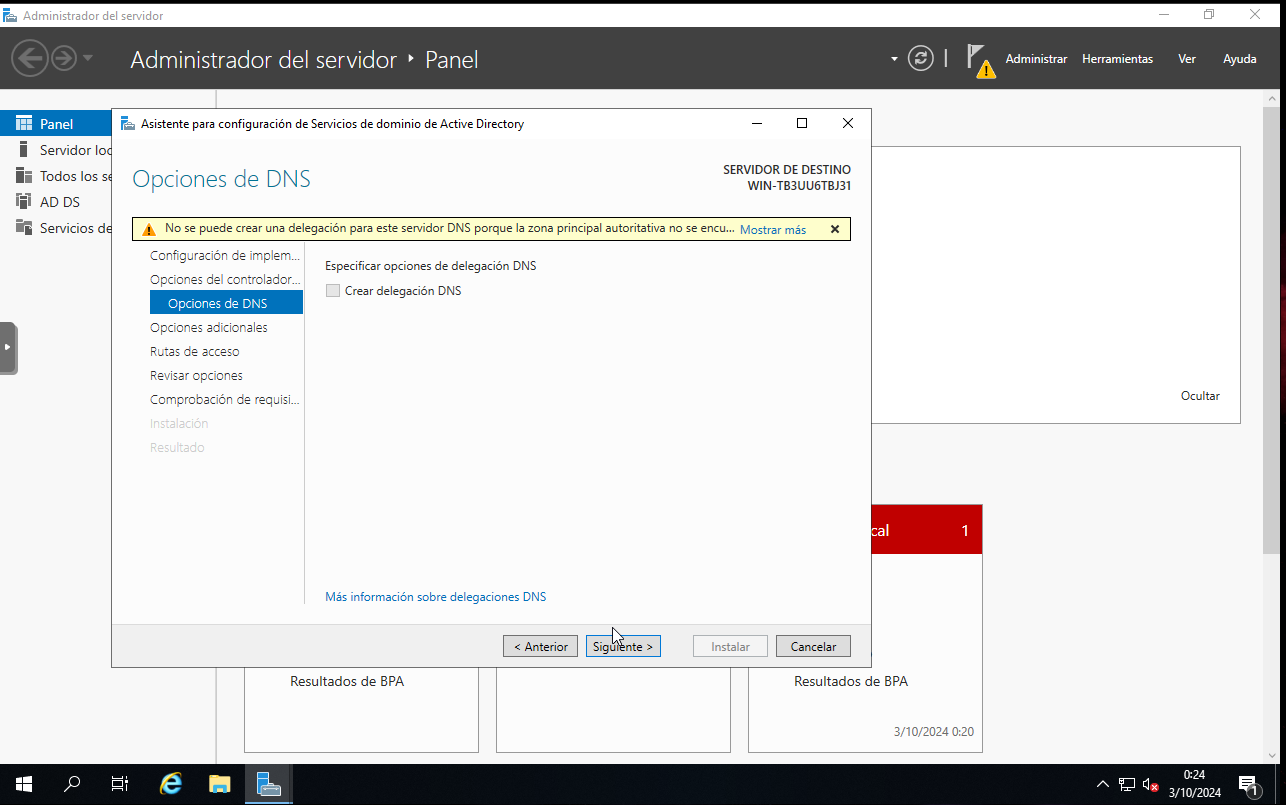Click the network icon in system tray
Image resolution: width=1286 pixels, height=805 pixels.
[1127, 785]
